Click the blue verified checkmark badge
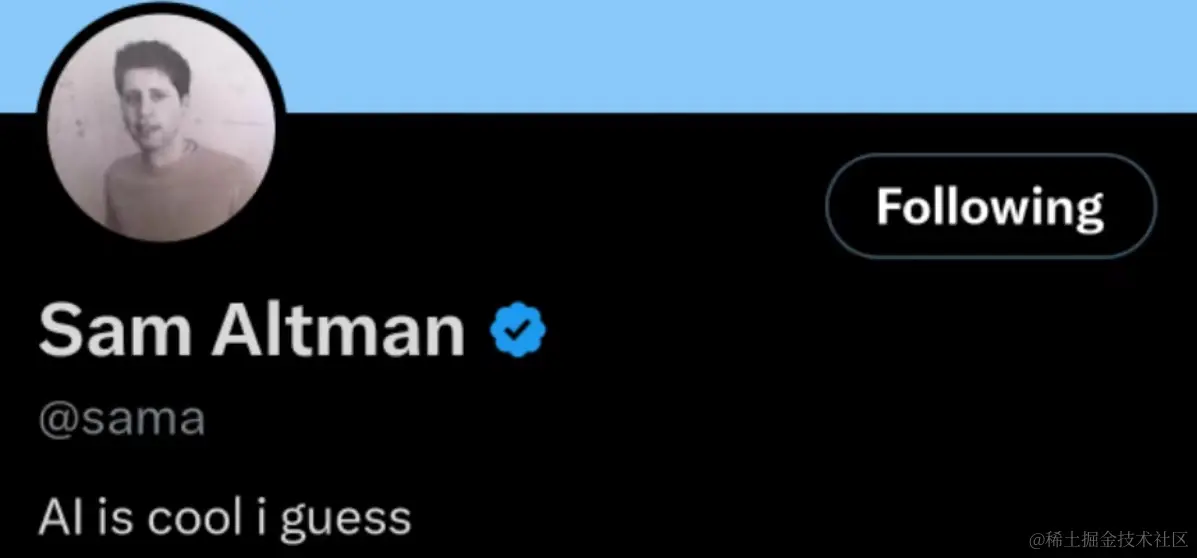The height and width of the screenshot is (558, 1197). (519, 333)
